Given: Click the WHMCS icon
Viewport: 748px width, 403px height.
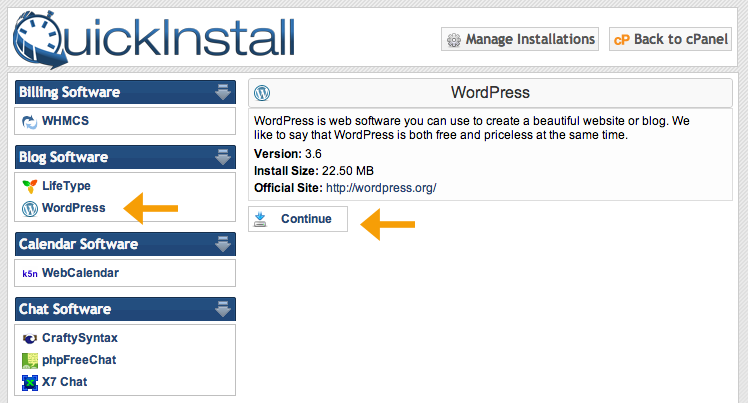Looking at the screenshot, I should coord(30,122).
